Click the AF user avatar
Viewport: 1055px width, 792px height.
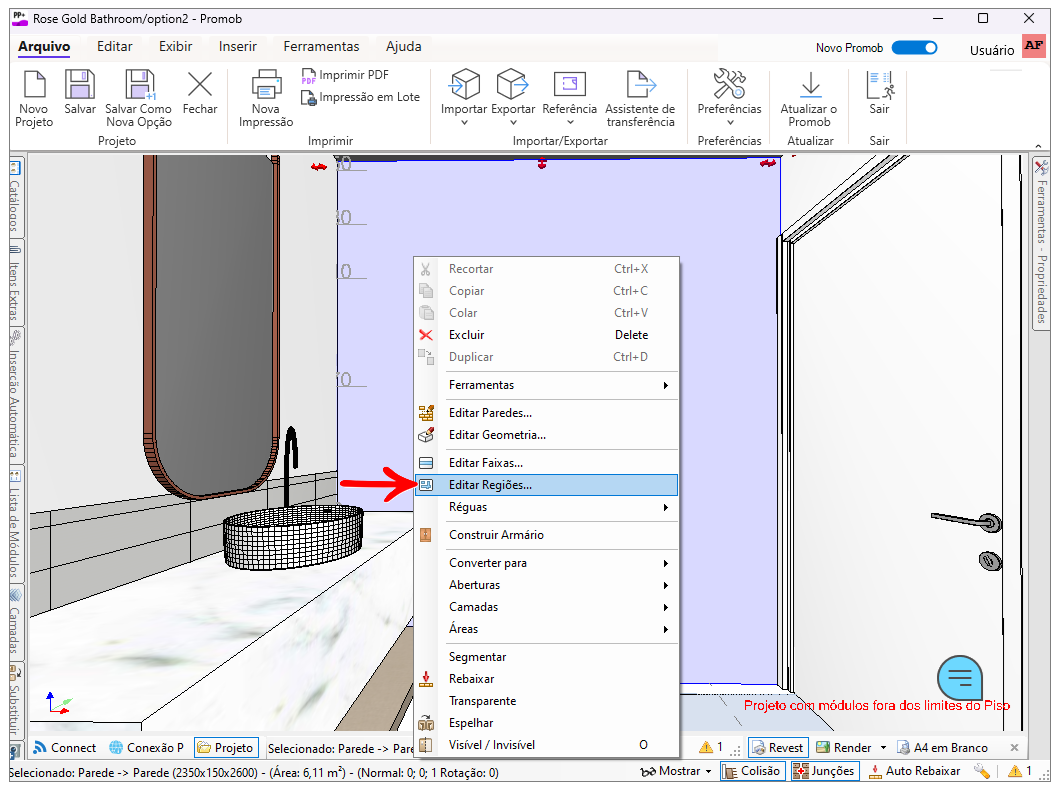click(1033, 46)
